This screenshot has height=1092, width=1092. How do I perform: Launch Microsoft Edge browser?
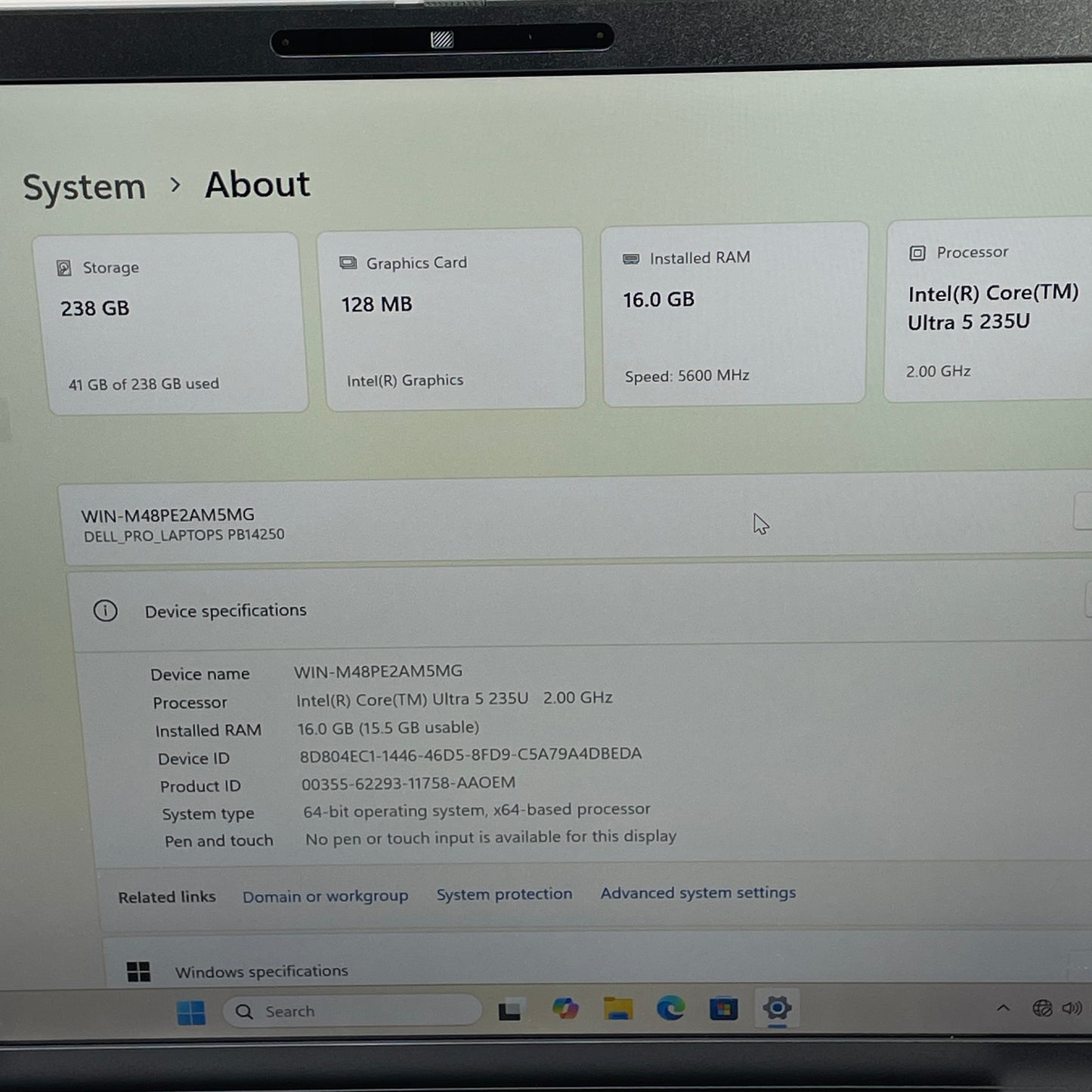(x=670, y=1008)
